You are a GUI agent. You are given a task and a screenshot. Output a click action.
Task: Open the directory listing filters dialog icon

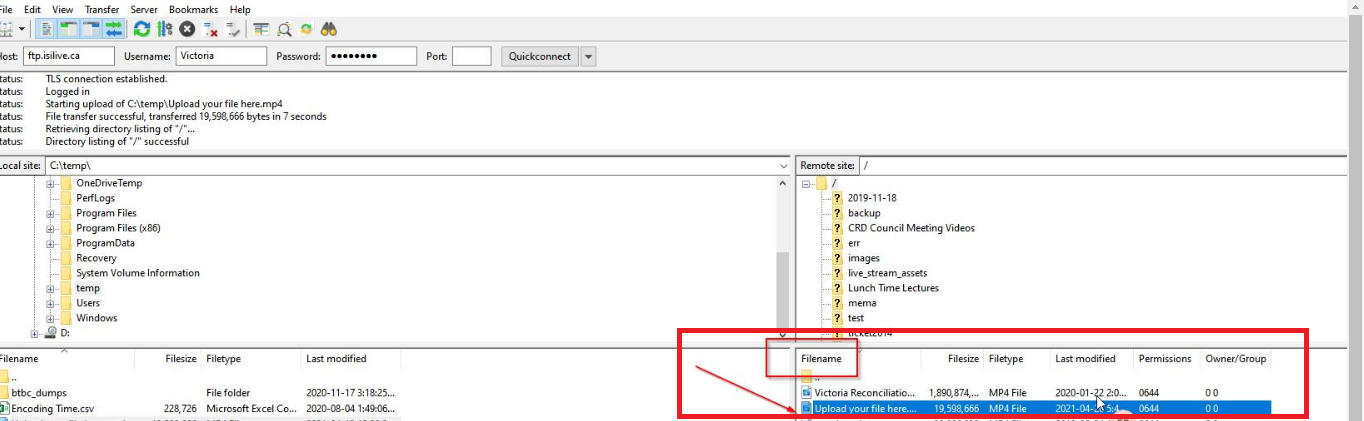[x=261, y=29]
